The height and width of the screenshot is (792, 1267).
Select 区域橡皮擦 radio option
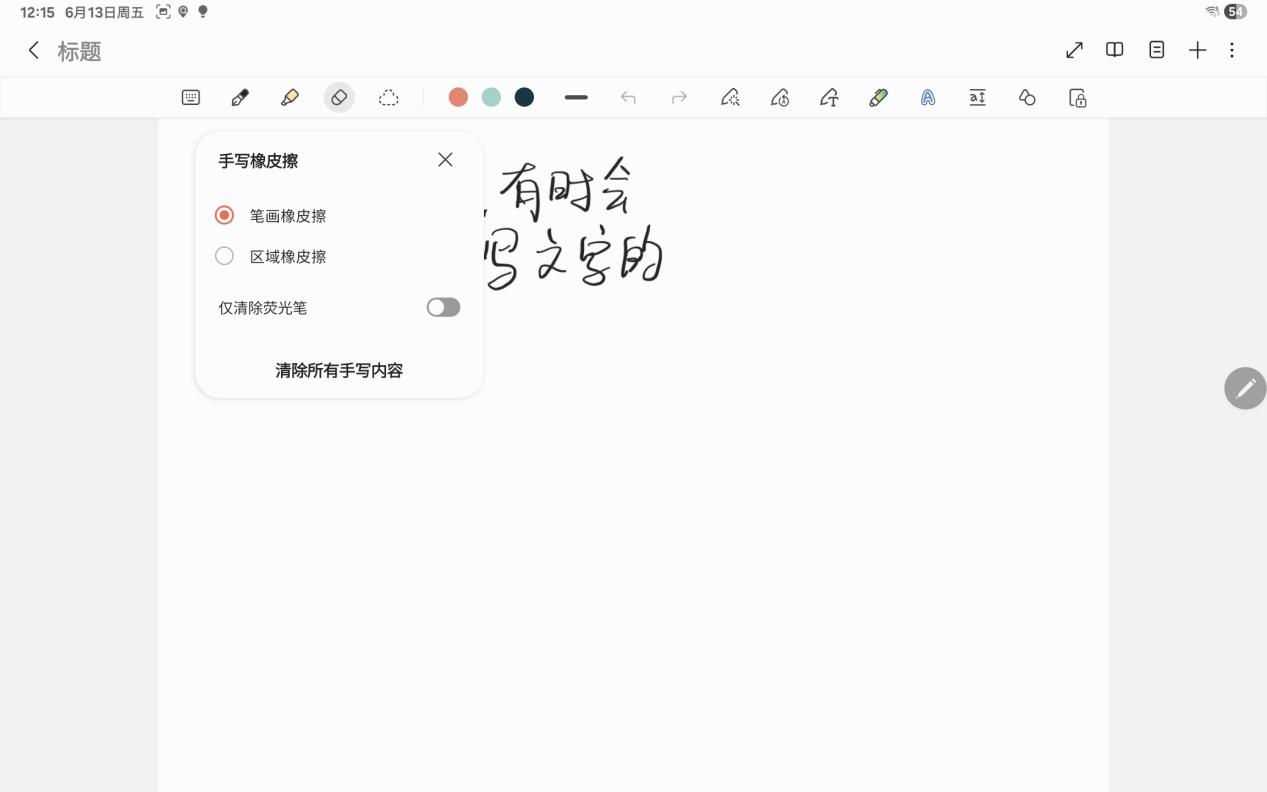pyautogui.click(x=225, y=256)
